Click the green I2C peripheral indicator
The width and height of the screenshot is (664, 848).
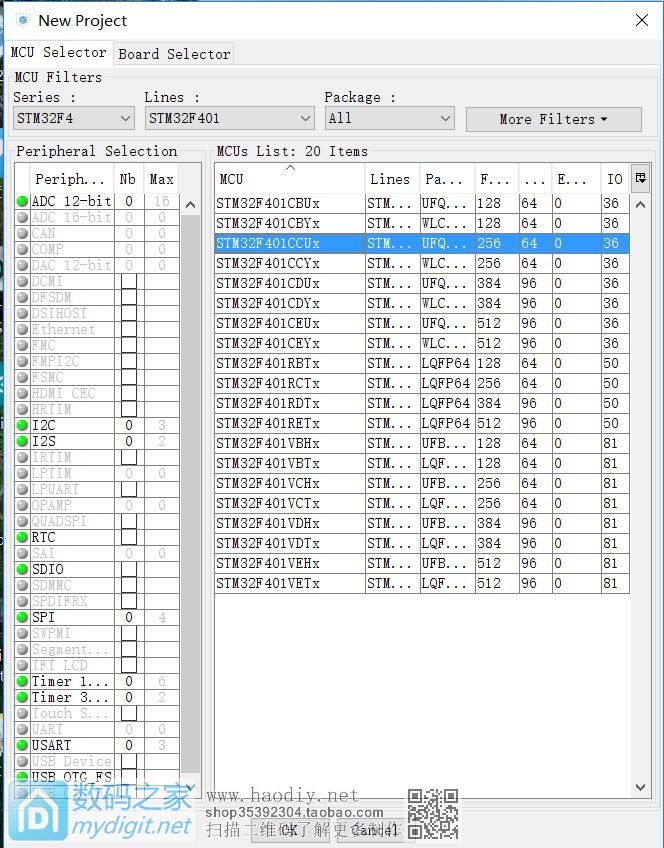click(x=22, y=425)
